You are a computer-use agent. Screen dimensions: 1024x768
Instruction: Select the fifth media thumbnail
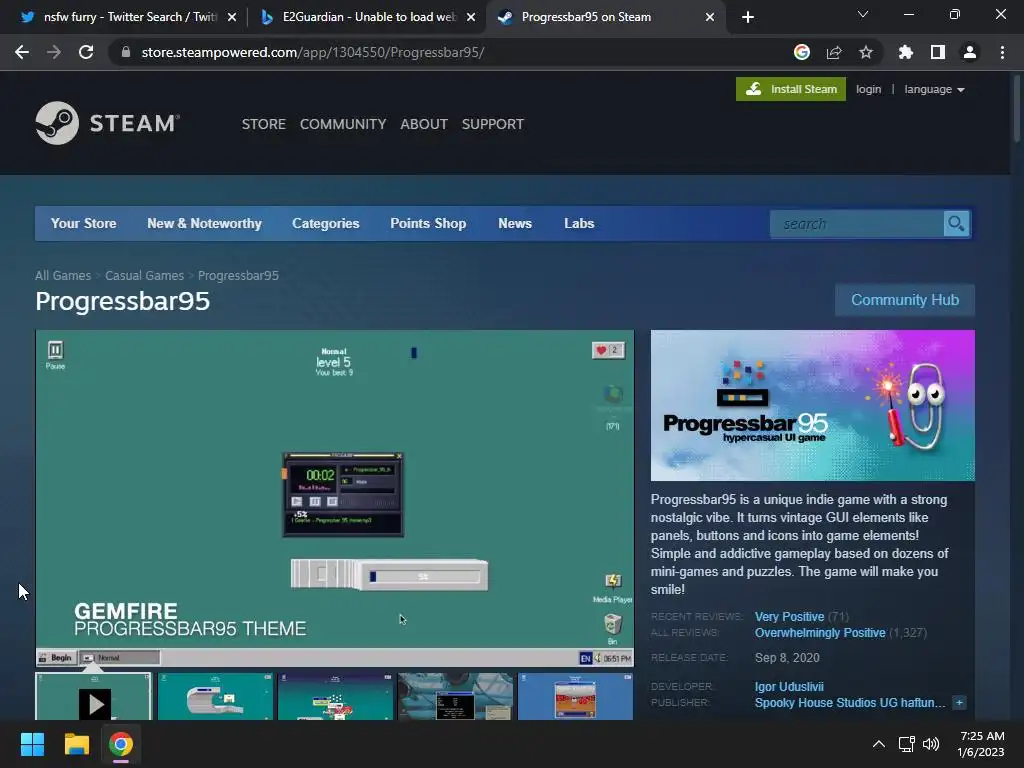[x=575, y=697]
